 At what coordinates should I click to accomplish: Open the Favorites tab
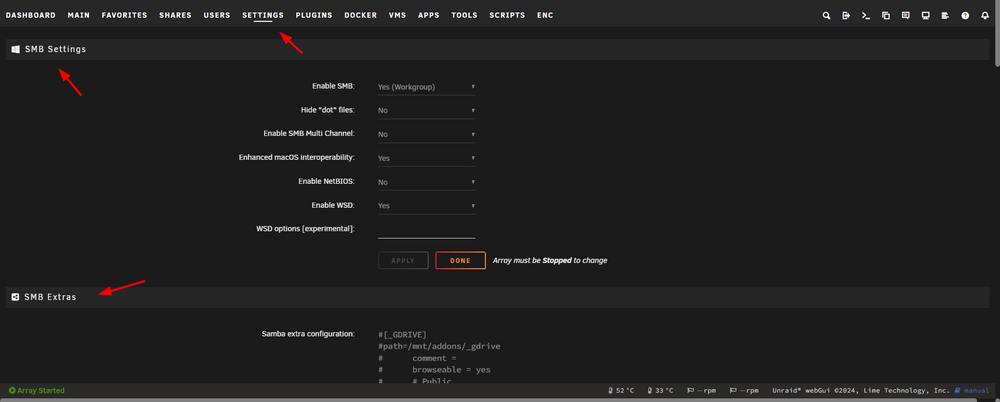pos(124,15)
